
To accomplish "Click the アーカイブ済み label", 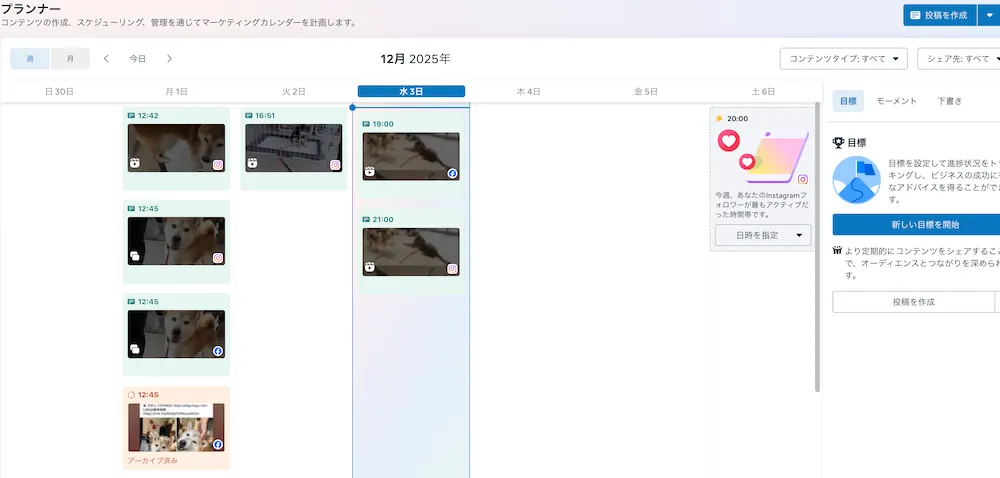I will pos(152,461).
